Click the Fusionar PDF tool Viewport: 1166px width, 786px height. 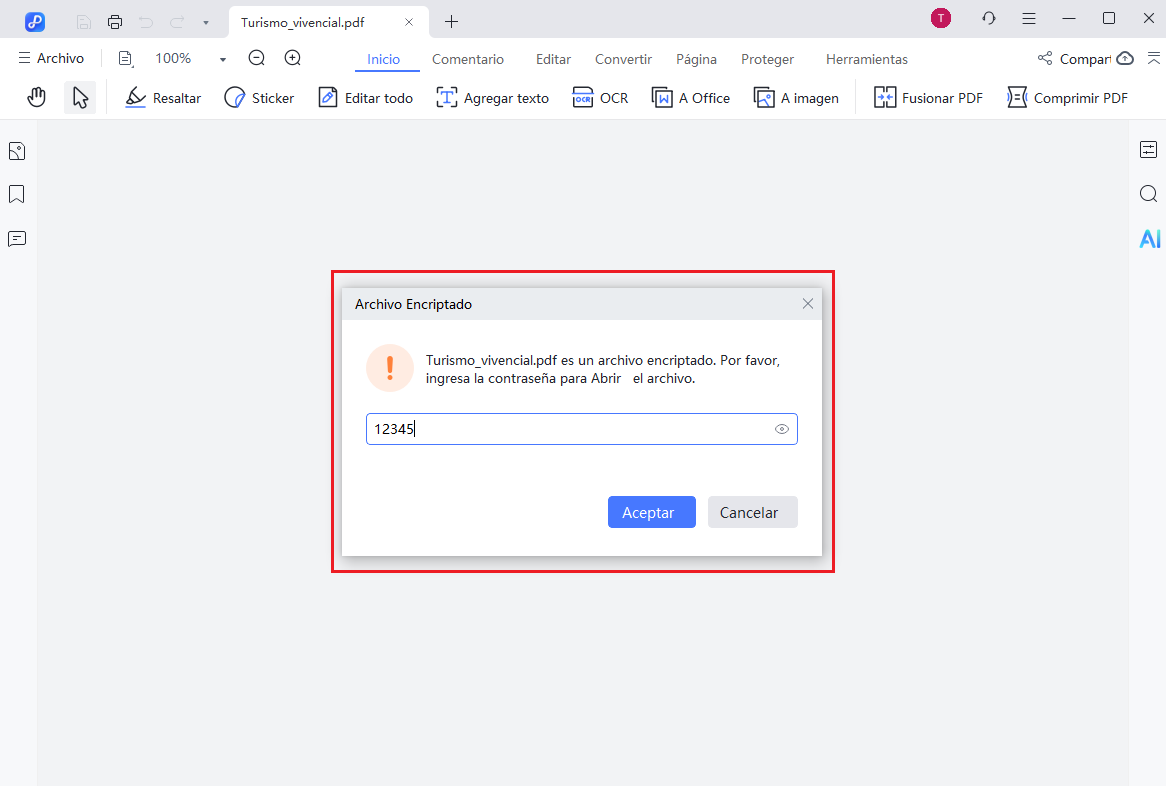[x=928, y=97]
